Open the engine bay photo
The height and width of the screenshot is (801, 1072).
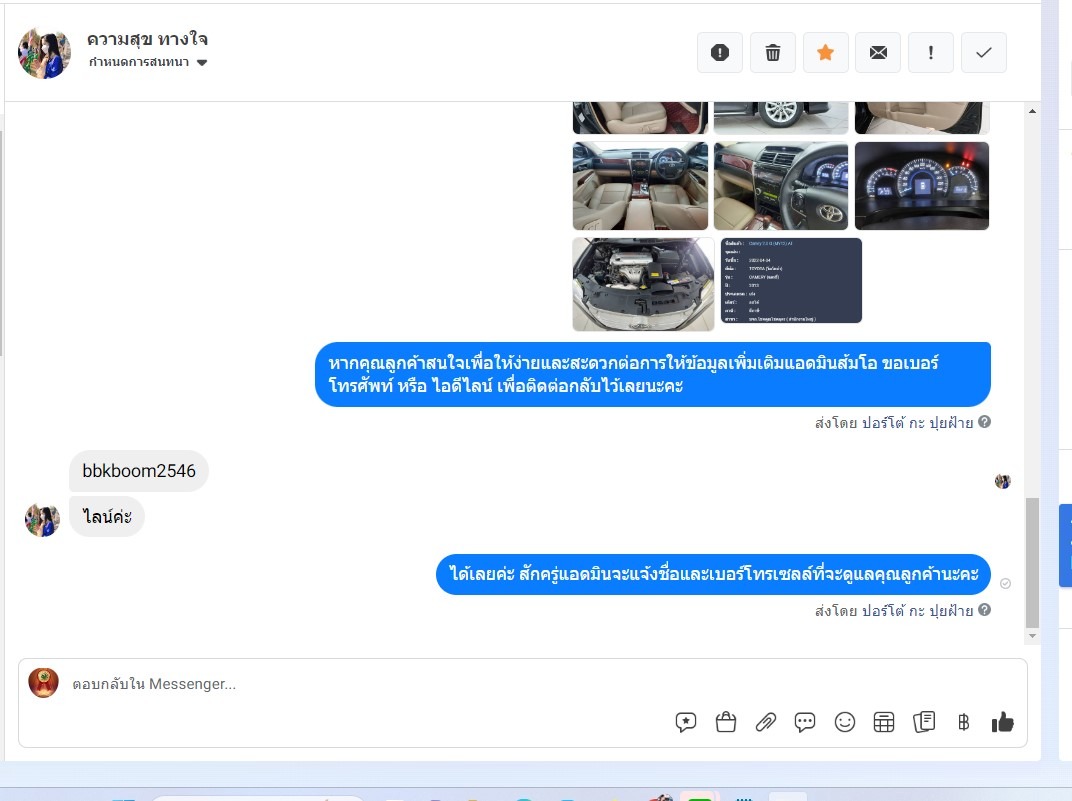(x=643, y=284)
